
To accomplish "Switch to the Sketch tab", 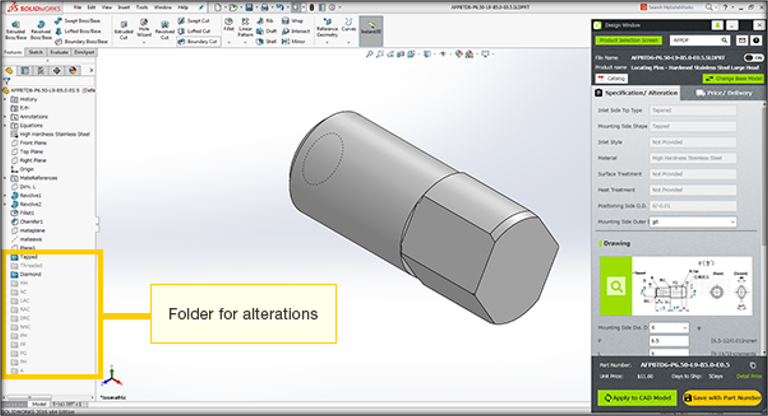I will coord(35,52).
